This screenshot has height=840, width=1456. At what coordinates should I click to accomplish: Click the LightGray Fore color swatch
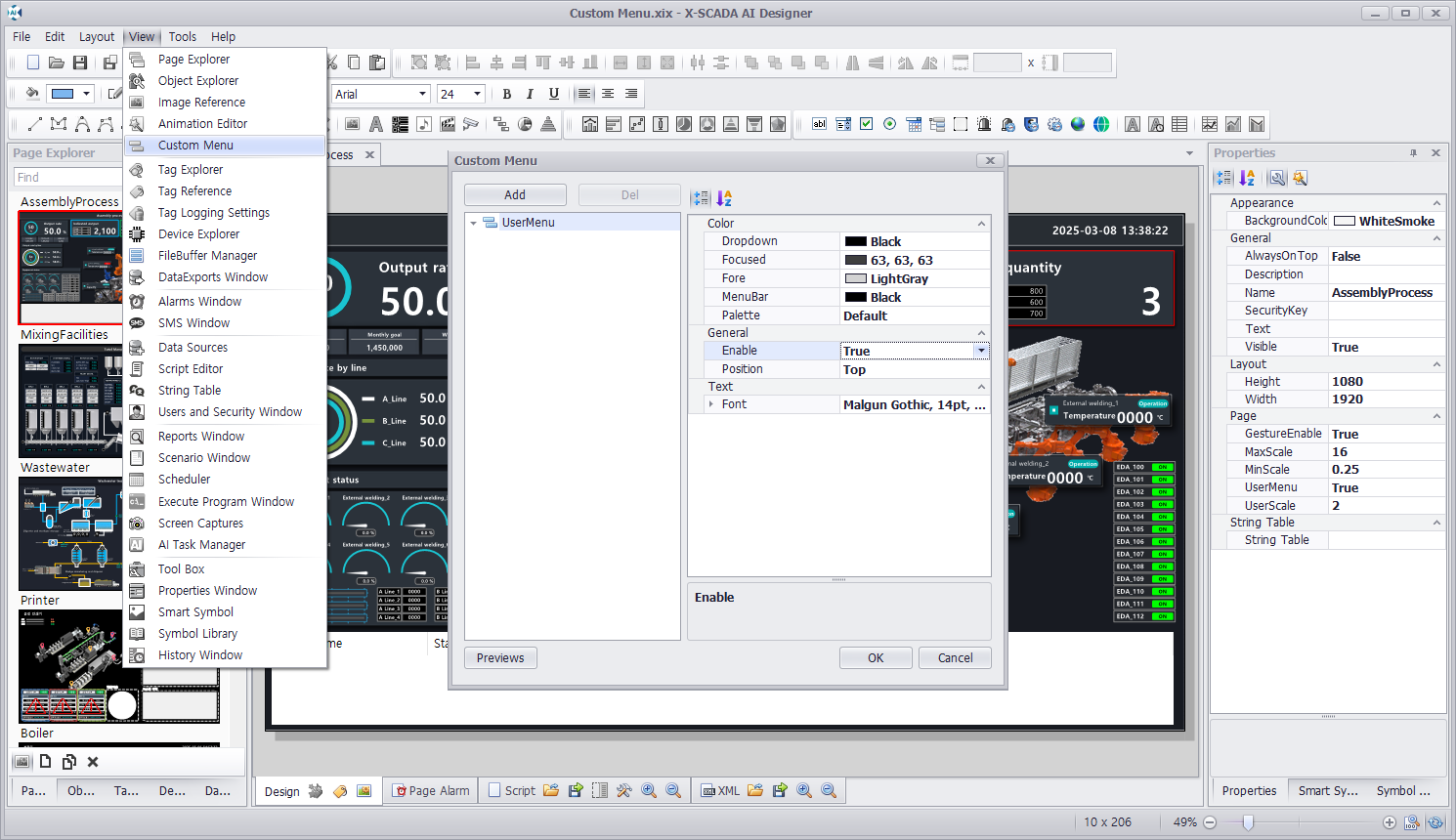(856, 278)
